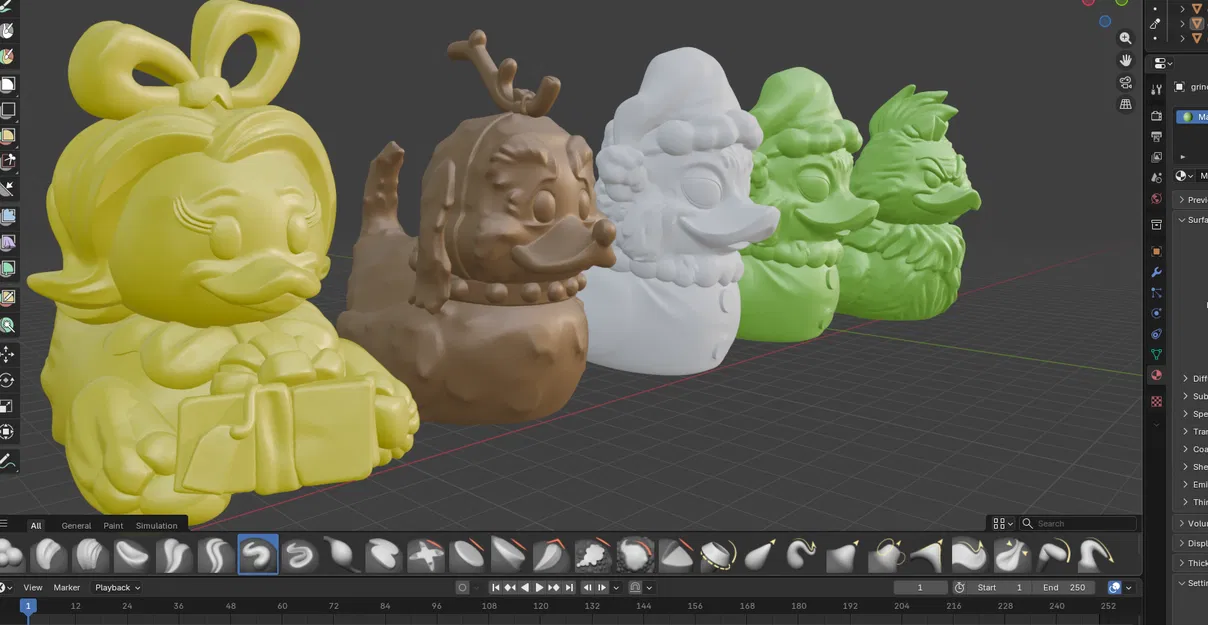Select the highlighted S-squiggle brush in asset shelf
This screenshot has height=625, width=1208.
pos(258,554)
